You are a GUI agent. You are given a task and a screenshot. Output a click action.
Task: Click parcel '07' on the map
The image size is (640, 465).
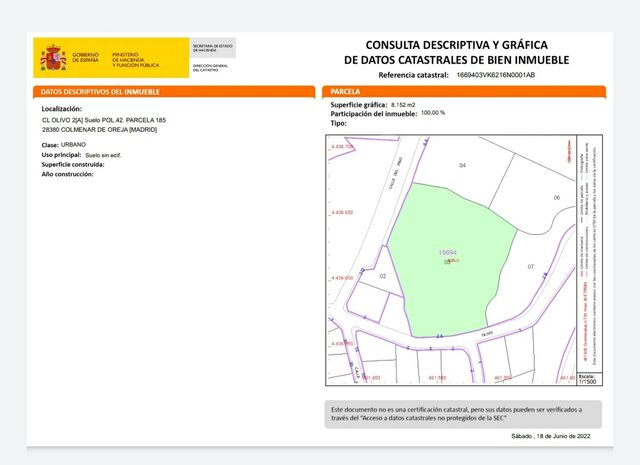click(x=531, y=267)
